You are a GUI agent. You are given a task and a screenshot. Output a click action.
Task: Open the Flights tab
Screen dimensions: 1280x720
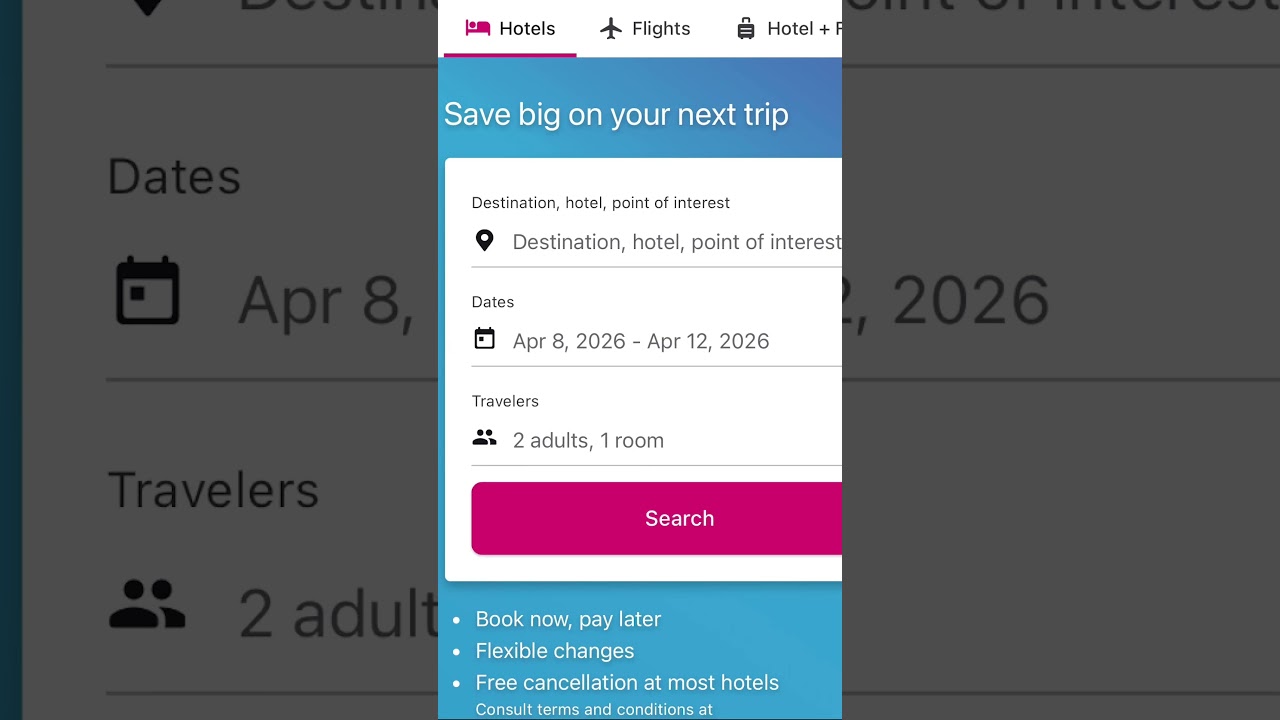point(661,29)
